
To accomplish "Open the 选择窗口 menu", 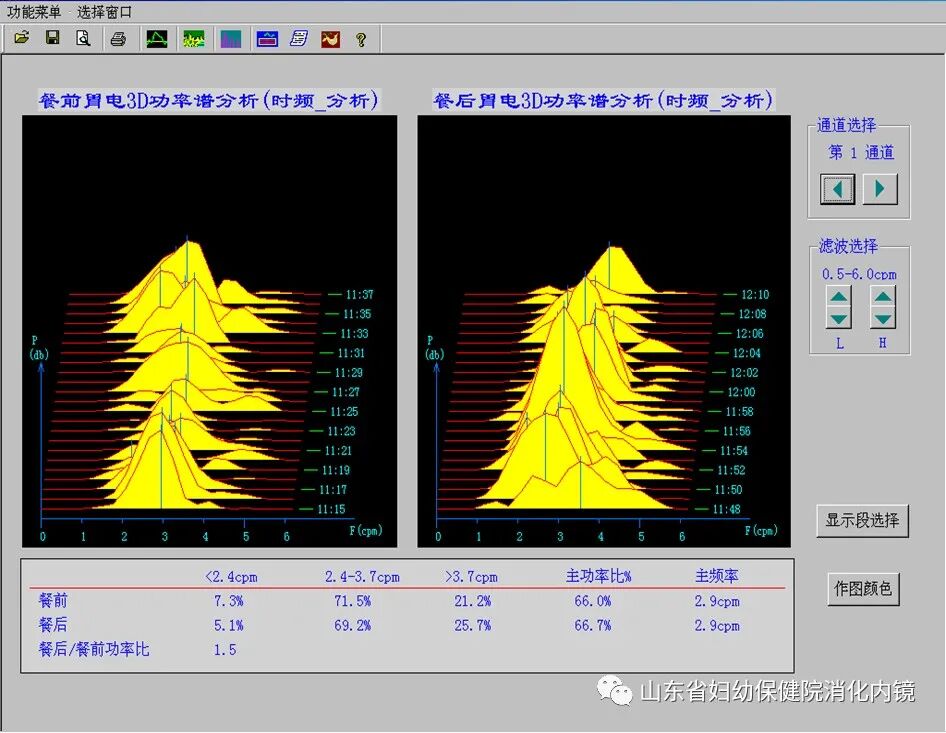I will click(x=104, y=12).
